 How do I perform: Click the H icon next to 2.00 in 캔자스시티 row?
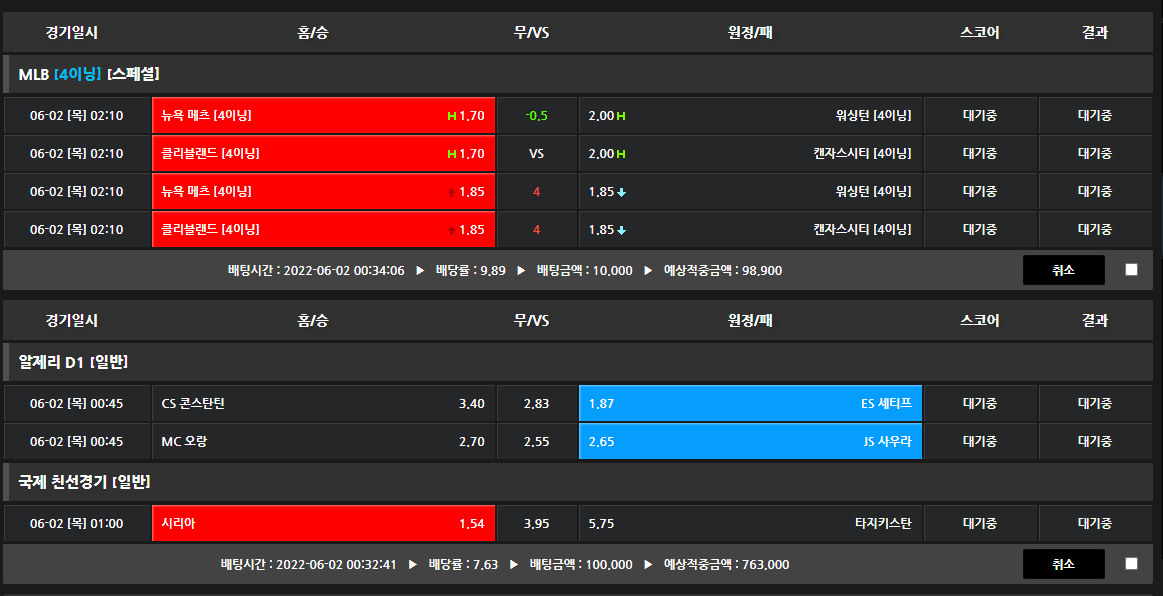[621, 154]
